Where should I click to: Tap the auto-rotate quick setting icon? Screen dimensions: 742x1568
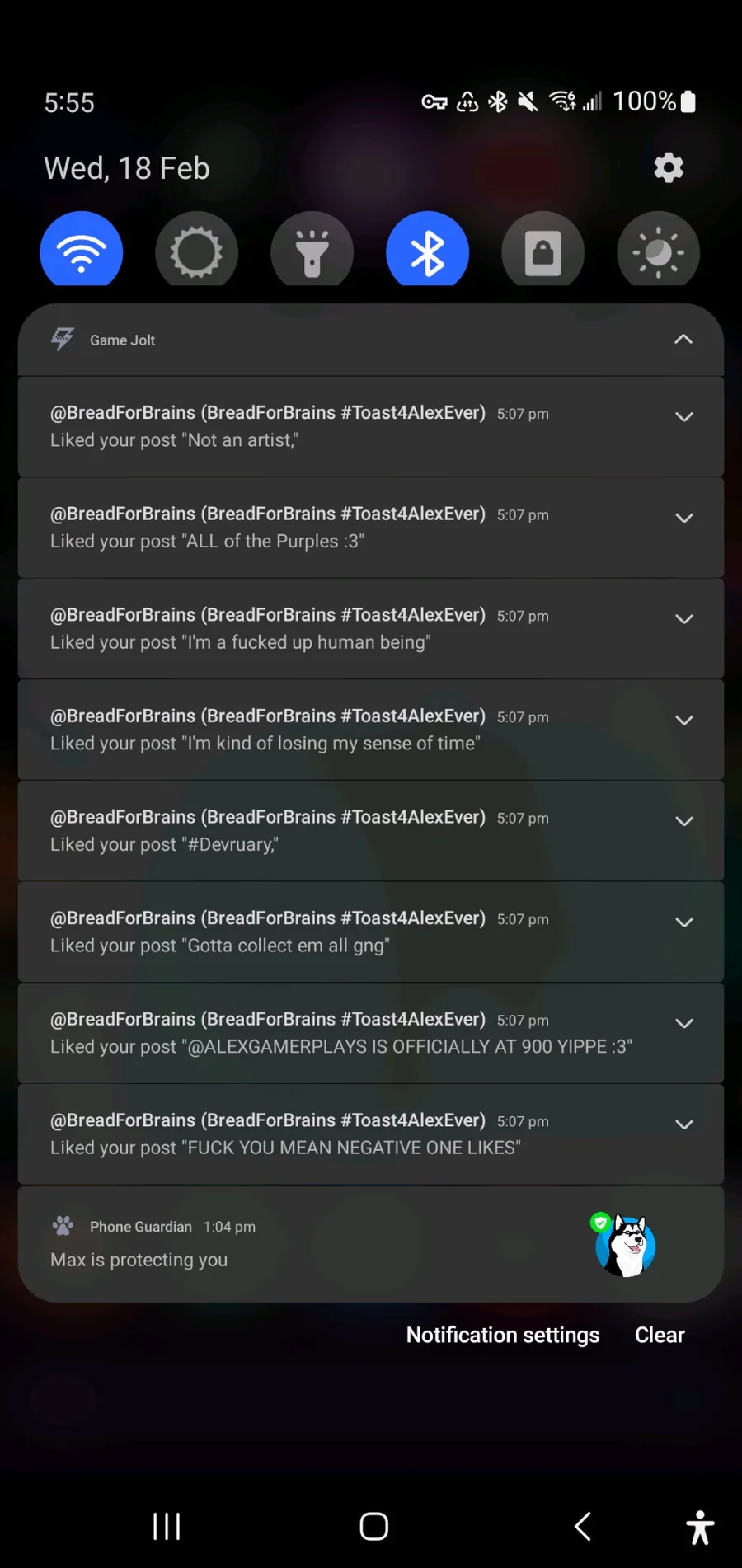(x=196, y=251)
